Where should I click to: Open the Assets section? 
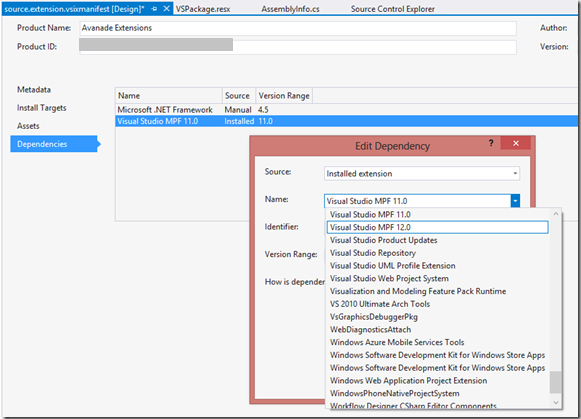(28, 126)
